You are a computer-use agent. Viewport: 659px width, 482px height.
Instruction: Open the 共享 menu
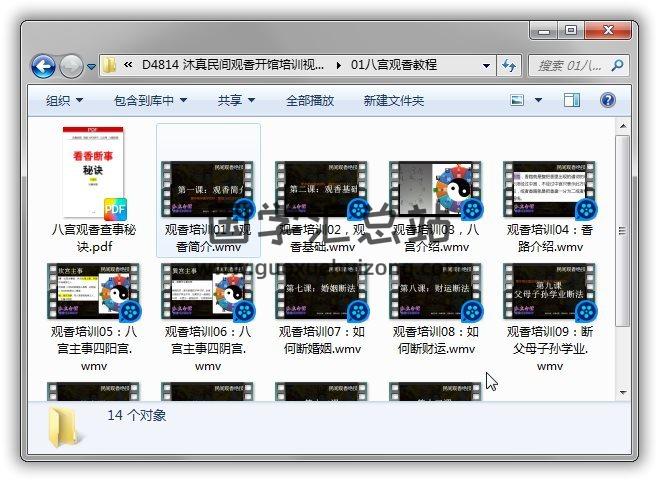click(x=236, y=100)
